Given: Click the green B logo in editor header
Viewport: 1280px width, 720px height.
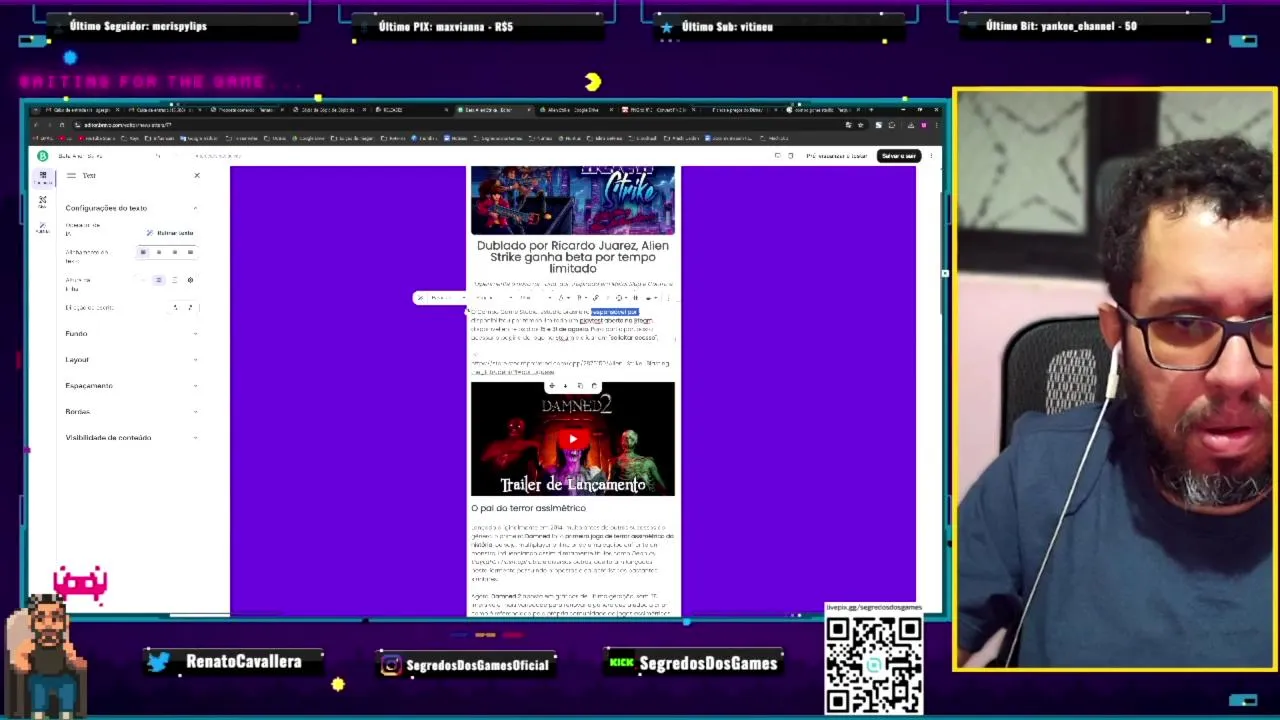Looking at the screenshot, I should coord(42,156).
